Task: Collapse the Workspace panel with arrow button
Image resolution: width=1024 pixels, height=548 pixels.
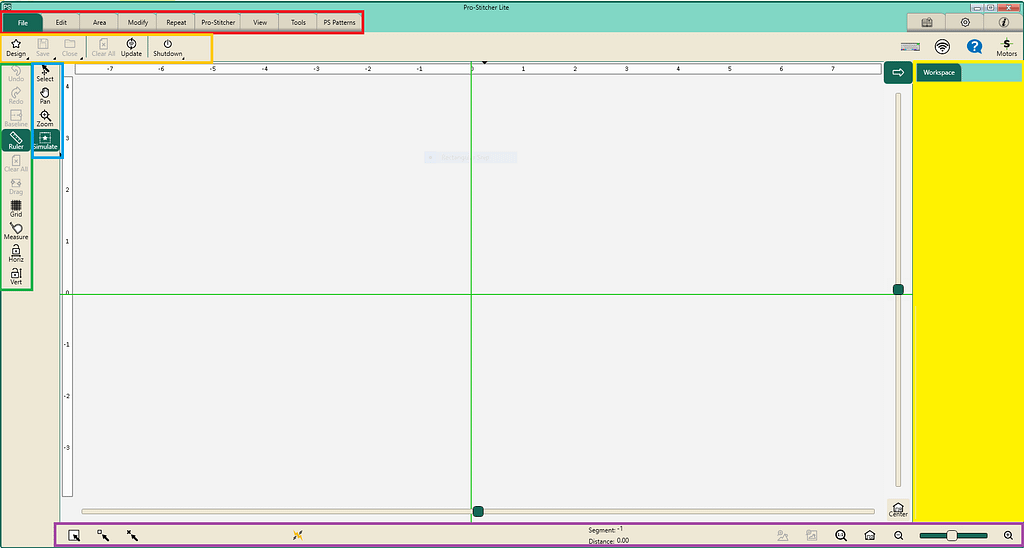Action: (897, 73)
